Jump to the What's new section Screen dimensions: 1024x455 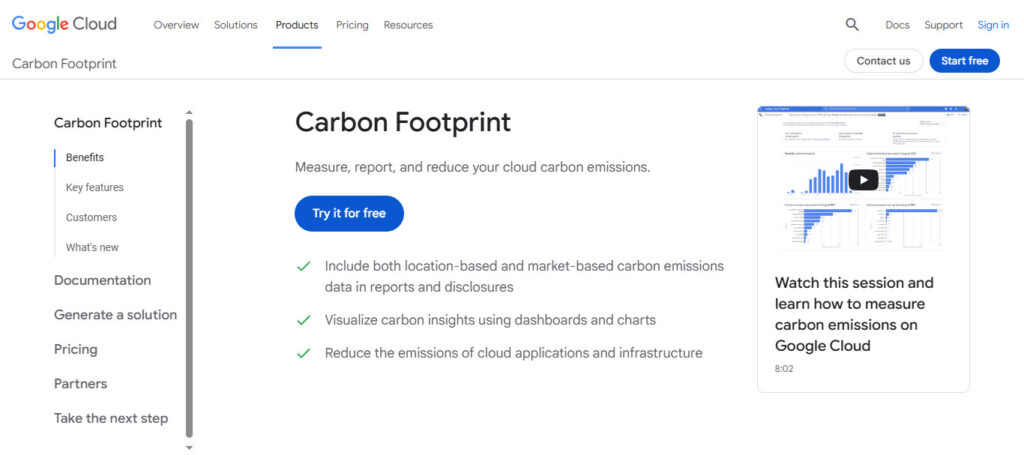(x=92, y=247)
